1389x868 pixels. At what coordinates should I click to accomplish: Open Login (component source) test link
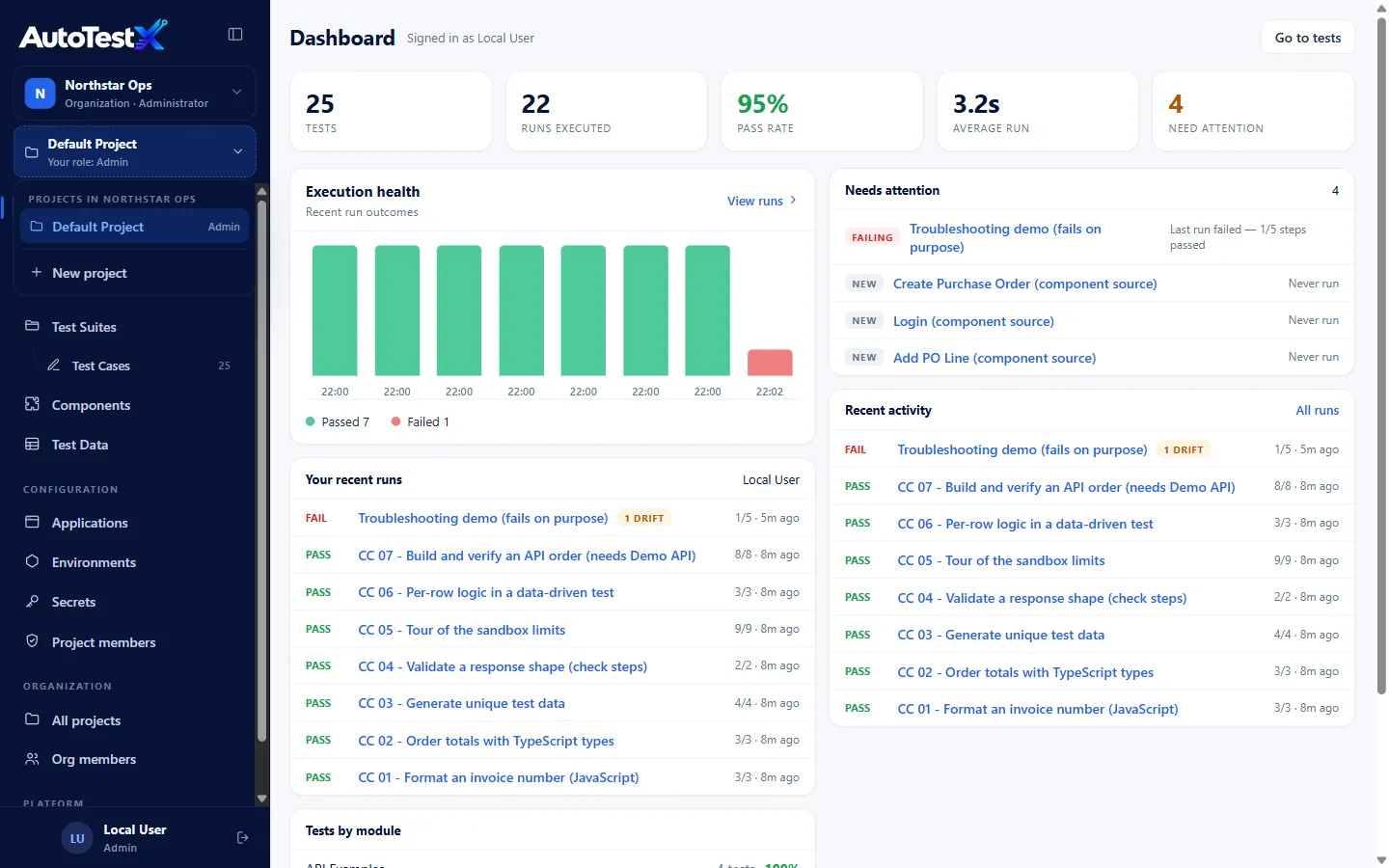(973, 321)
